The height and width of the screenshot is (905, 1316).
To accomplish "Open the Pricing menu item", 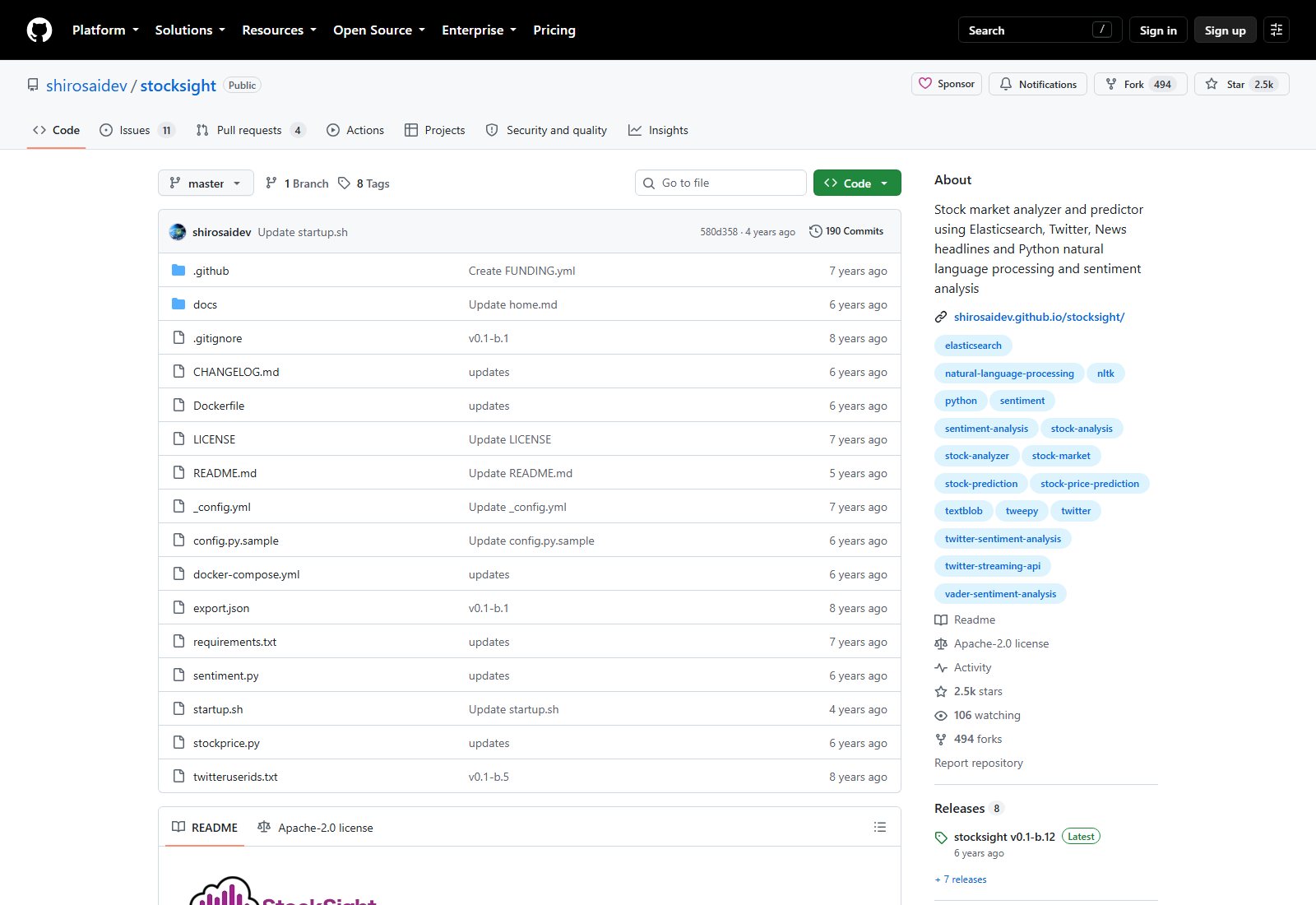I will pos(554,30).
